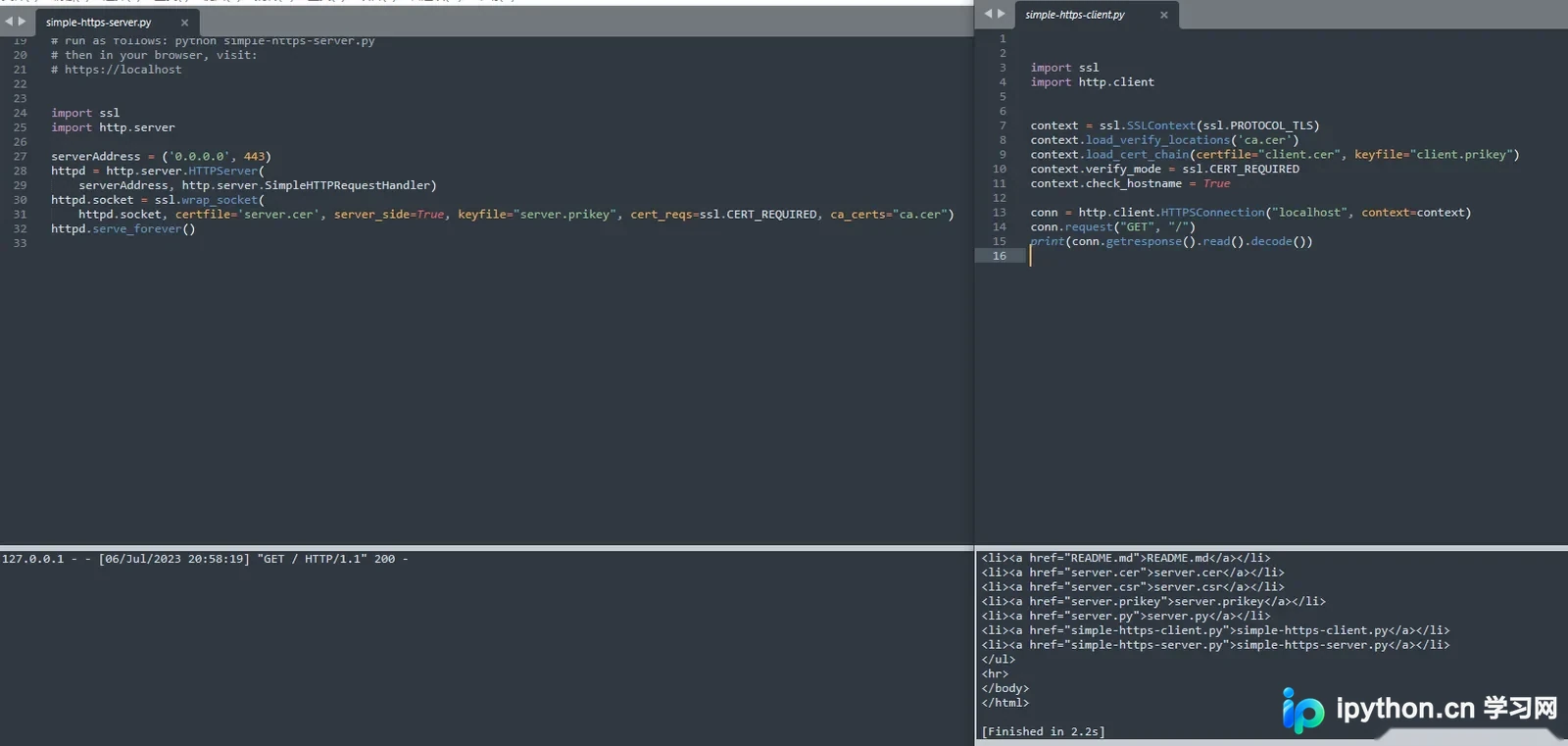Place cursor on "import http.server" line
The height and width of the screenshot is (746, 1568).
[x=113, y=127]
